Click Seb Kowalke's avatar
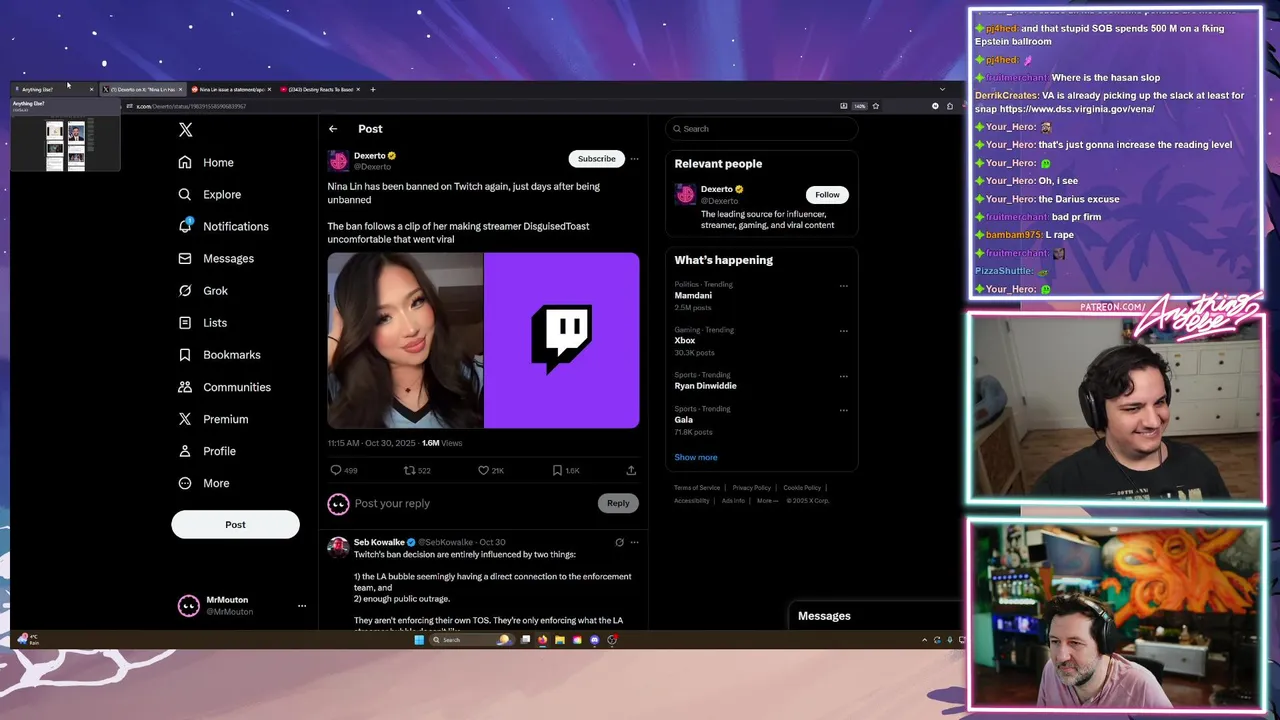Image resolution: width=1280 pixels, height=720 pixels. pyautogui.click(x=338, y=546)
